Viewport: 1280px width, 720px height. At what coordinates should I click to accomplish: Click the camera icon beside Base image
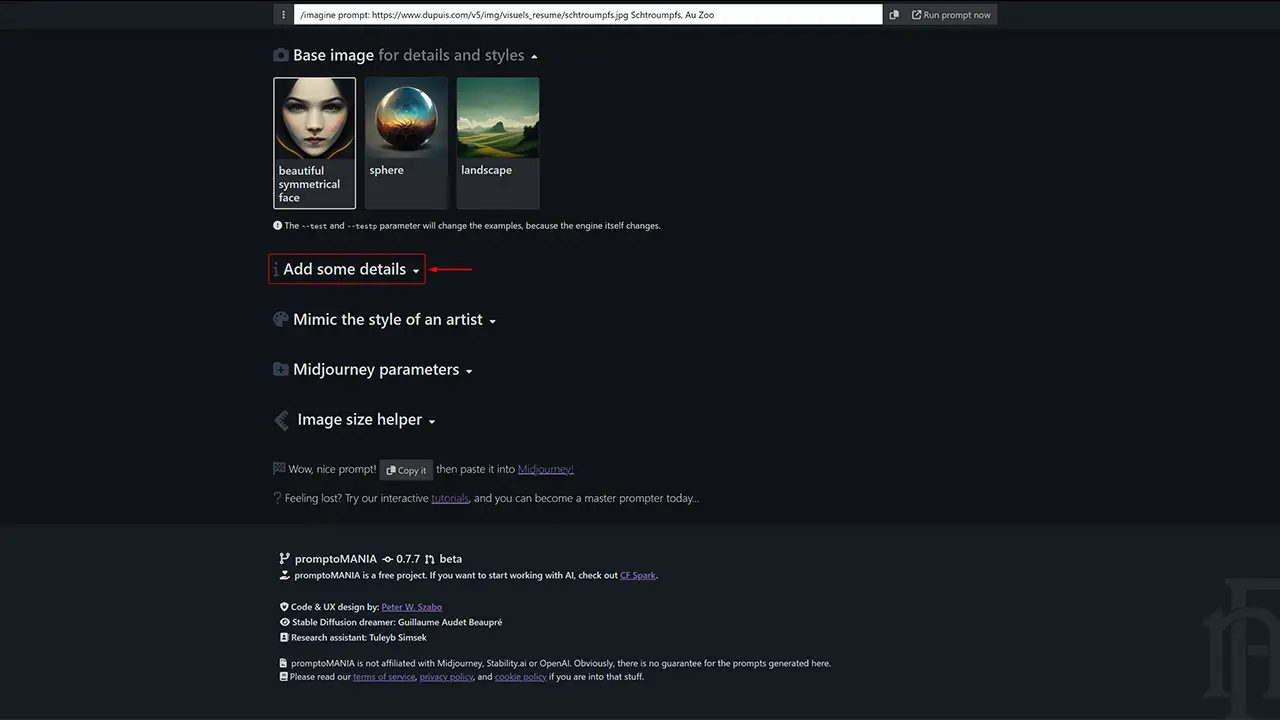click(x=281, y=56)
